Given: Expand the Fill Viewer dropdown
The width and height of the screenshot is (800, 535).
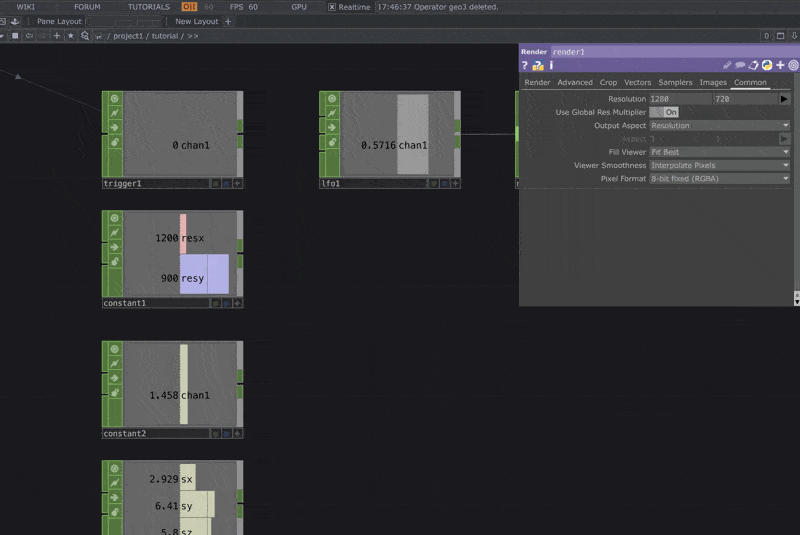Looking at the screenshot, I should click(x=719, y=152).
